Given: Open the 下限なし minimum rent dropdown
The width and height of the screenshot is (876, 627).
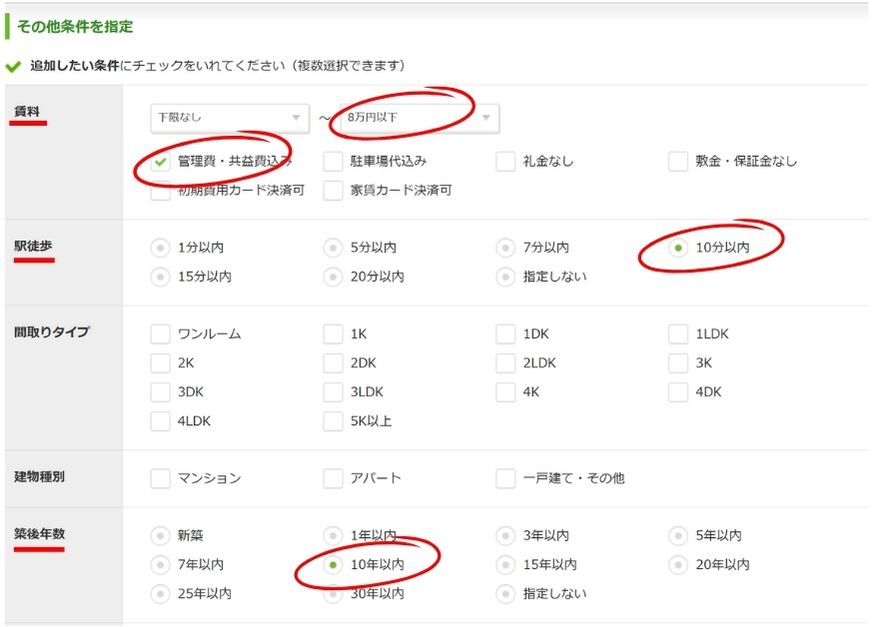Looking at the screenshot, I should 230,118.
